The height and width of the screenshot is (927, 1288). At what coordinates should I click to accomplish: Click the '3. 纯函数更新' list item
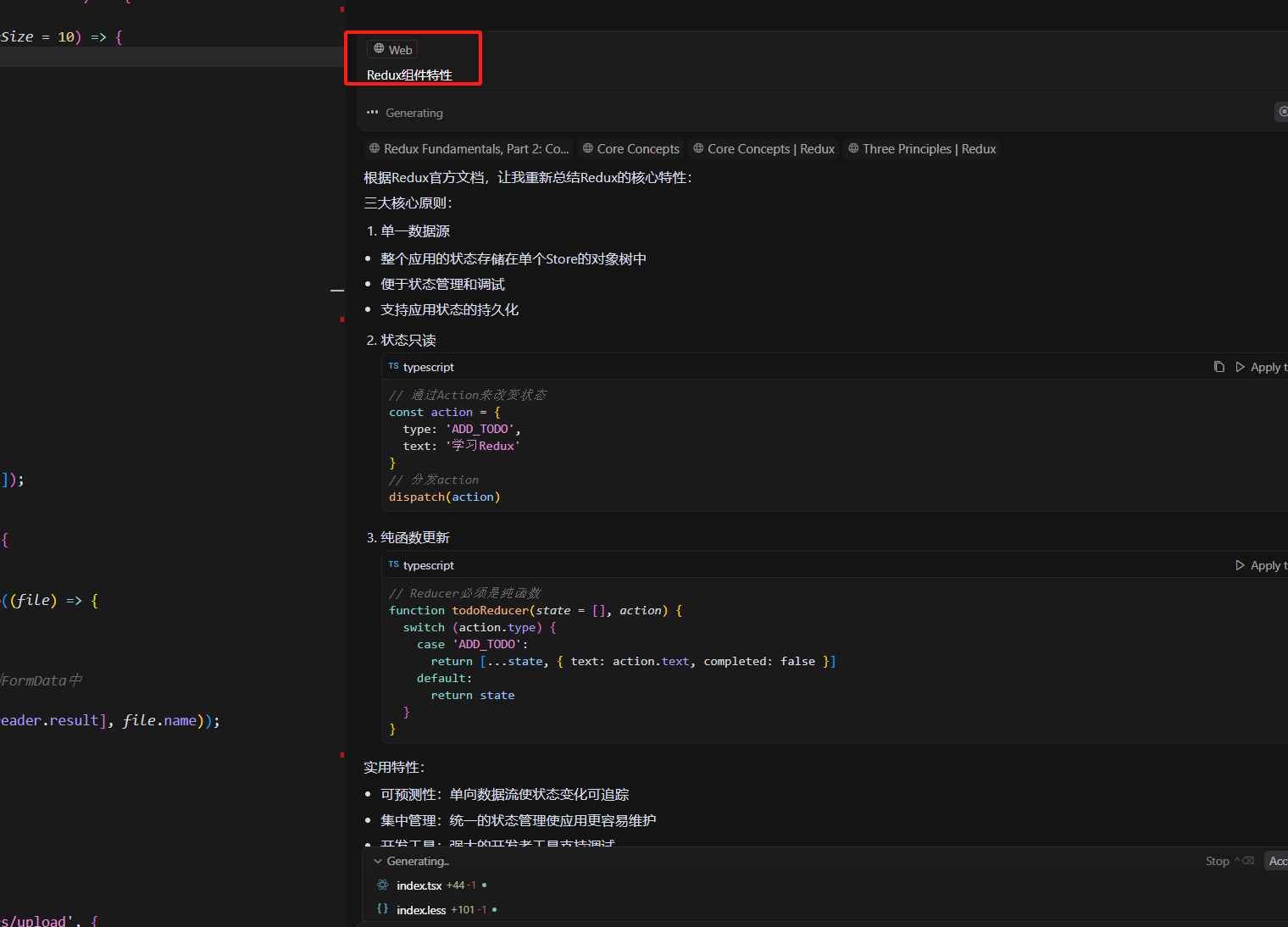click(408, 538)
